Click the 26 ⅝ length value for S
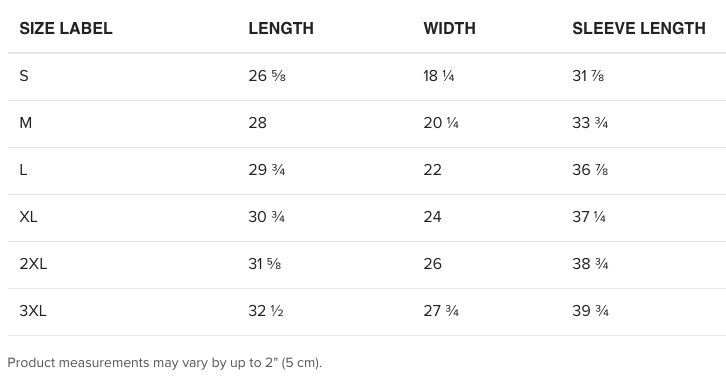Viewport: 726px width, 385px height. 267,75
